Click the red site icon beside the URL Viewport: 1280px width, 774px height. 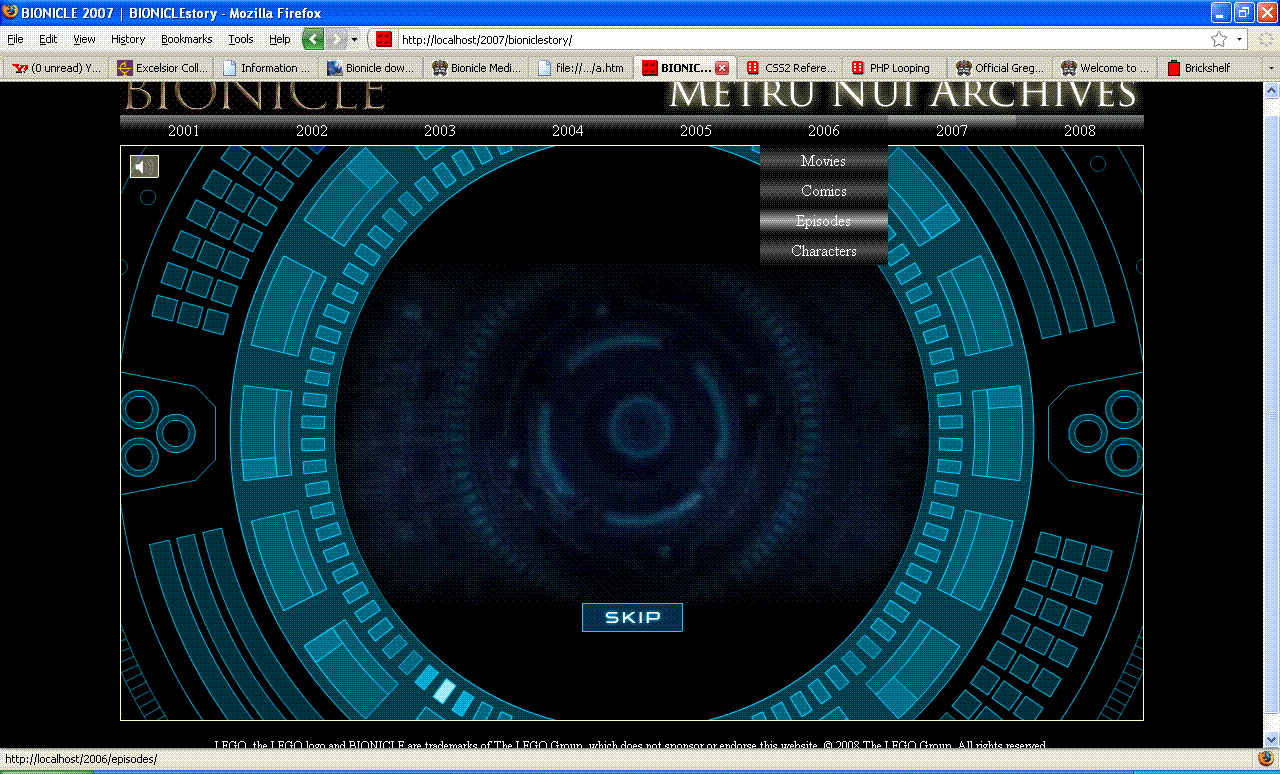click(384, 39)
